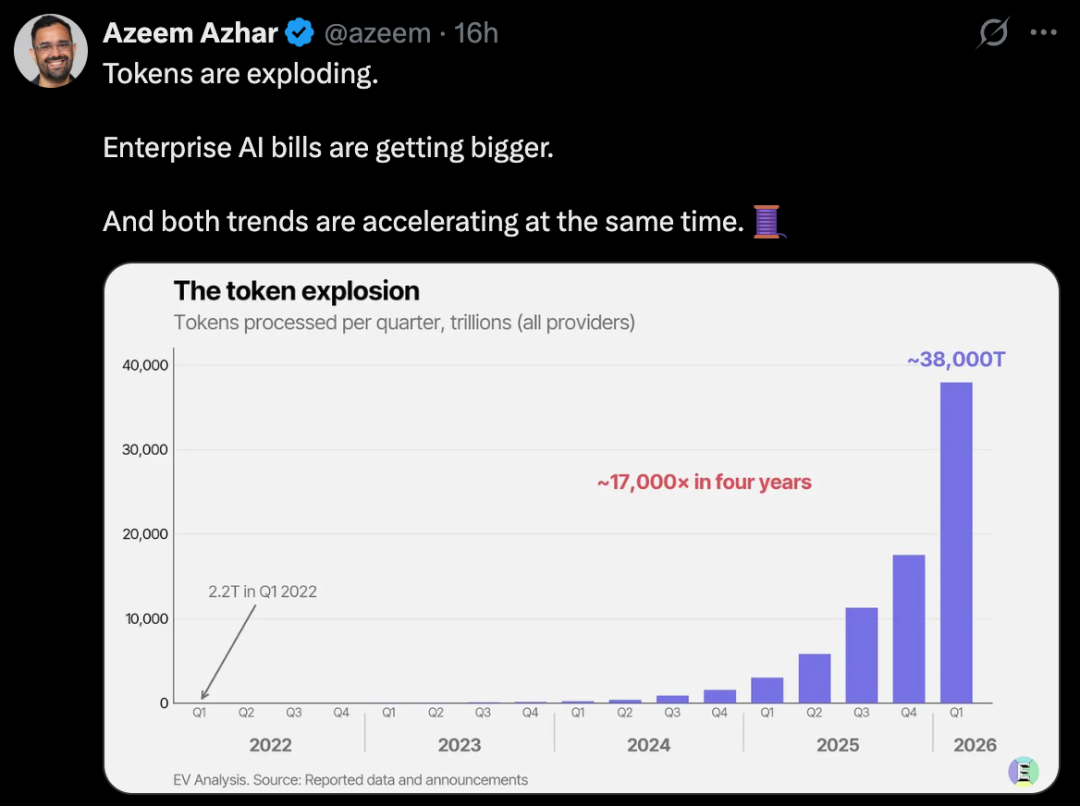Click the chart title The token explosion
The width and height of the screenshot is (1080, 806).
296,291
